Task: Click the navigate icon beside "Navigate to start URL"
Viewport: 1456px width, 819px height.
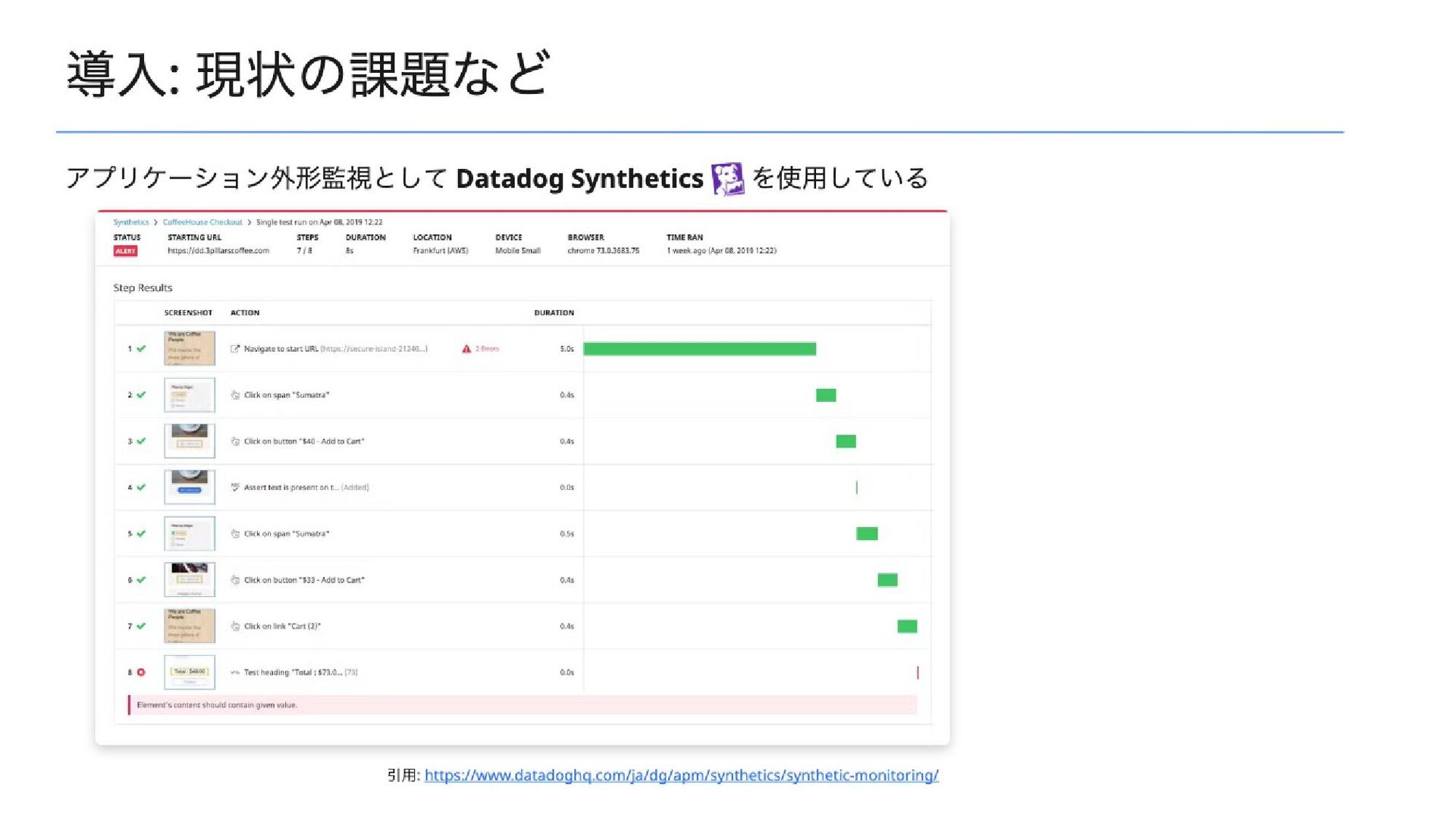Action: pos(235,349)
